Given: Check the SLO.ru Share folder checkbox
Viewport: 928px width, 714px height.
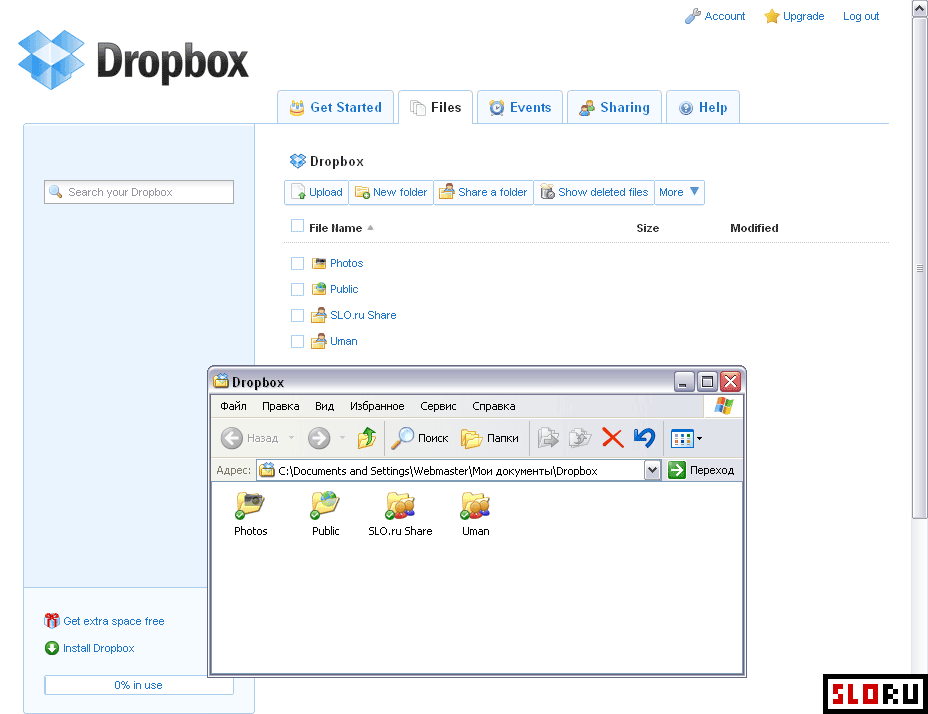Looking at the screenshot, I should [297, 316].
